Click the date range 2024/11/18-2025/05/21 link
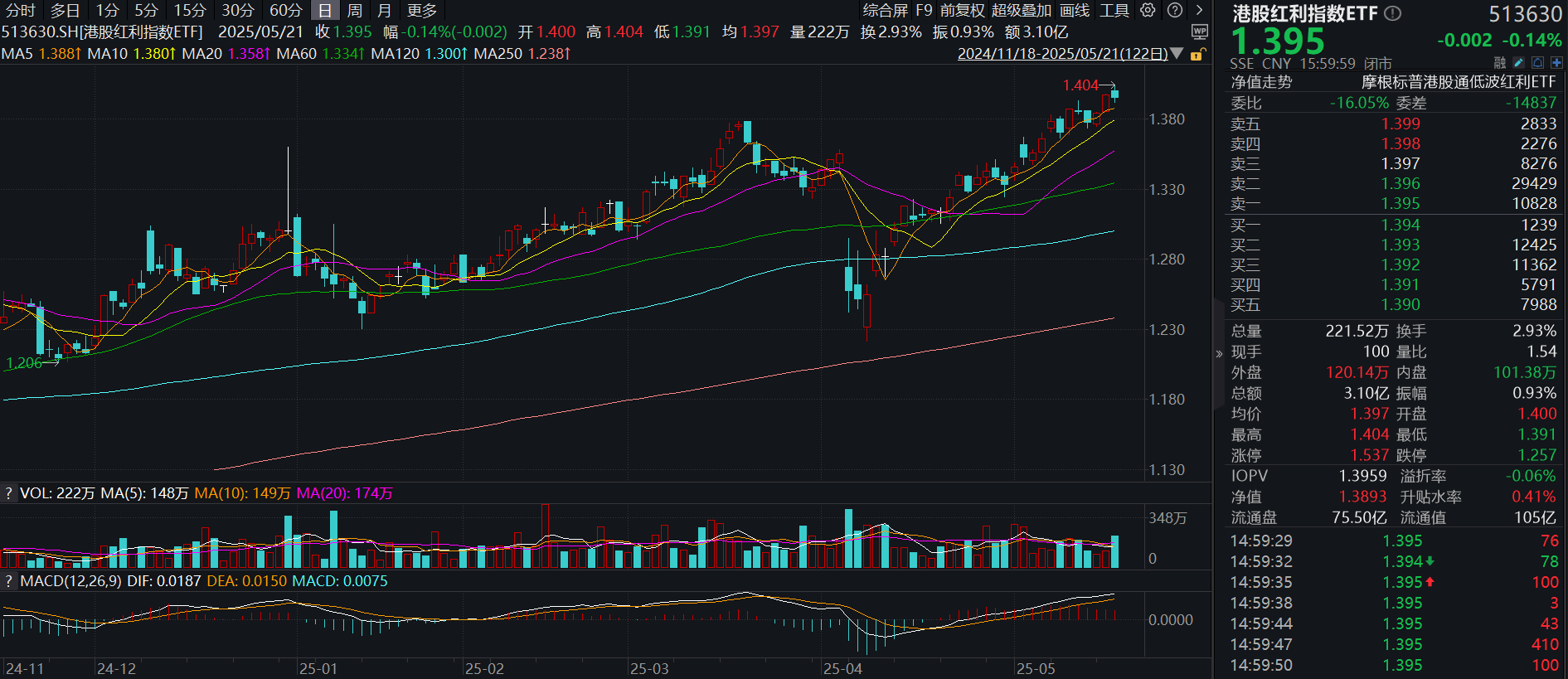The image size is (1568, 679). (1063, 54)
